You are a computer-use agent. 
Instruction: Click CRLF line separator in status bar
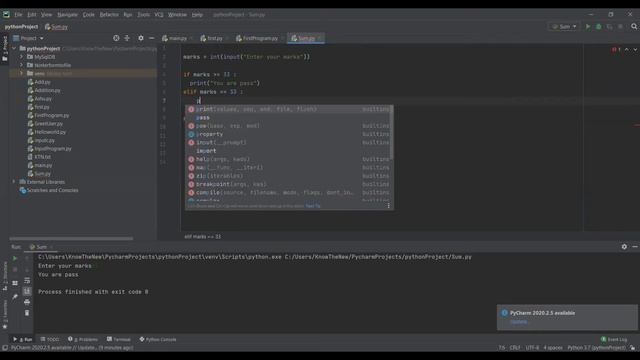point(515,348)
